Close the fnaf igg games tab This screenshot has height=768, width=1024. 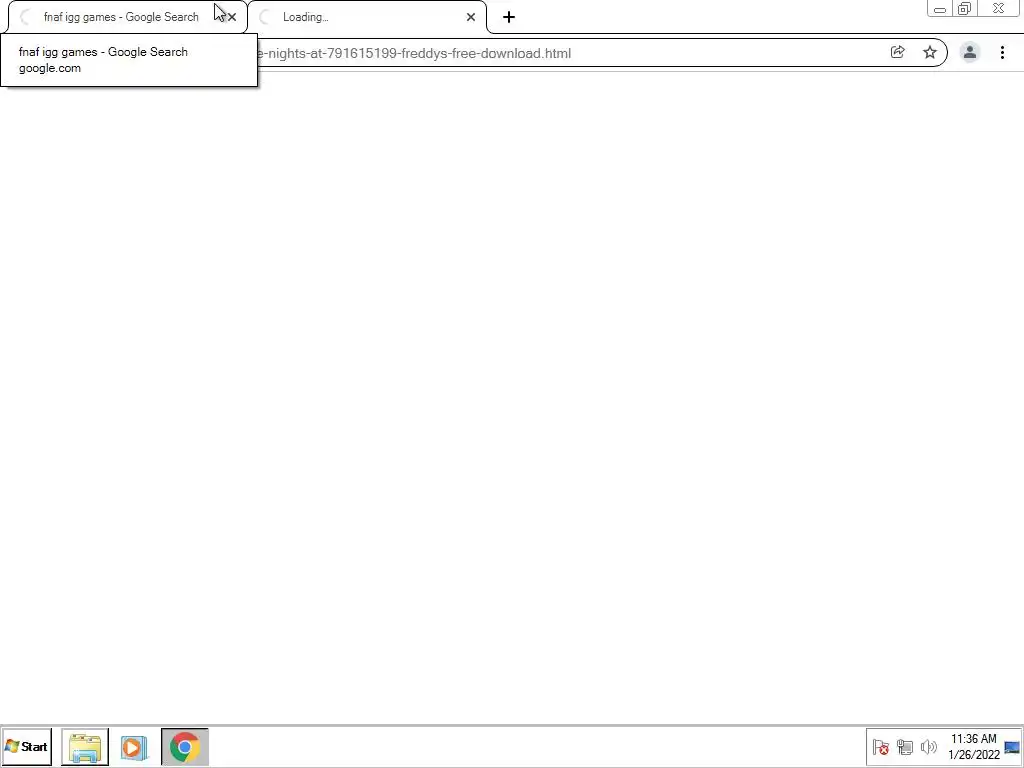[232, 17]
